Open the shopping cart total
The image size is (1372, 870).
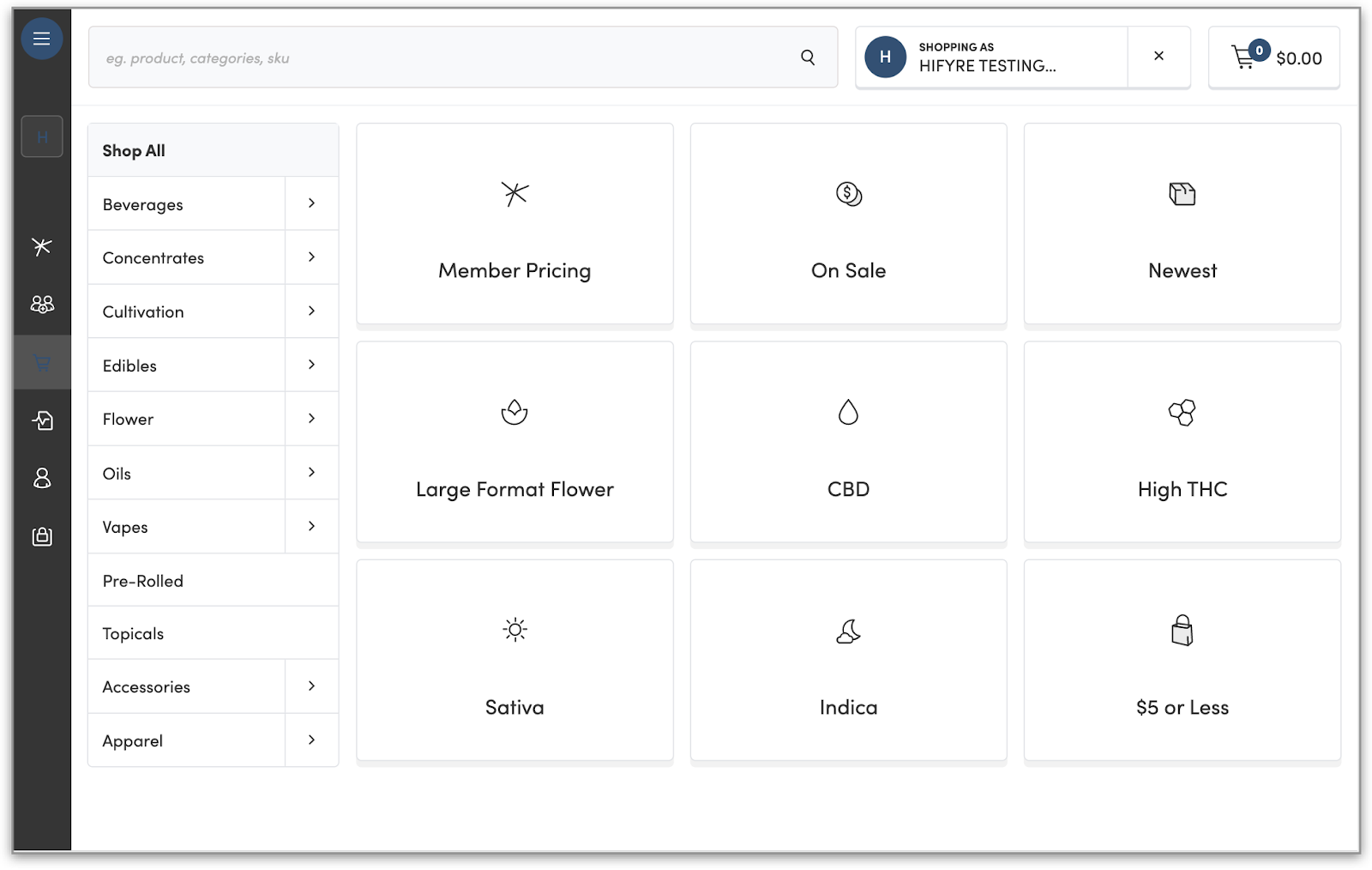(1274, 57)
